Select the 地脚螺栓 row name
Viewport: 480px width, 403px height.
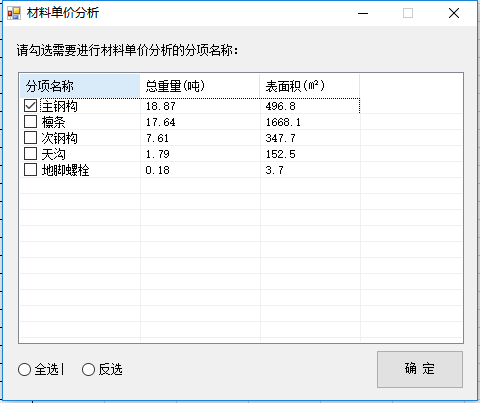[65, 170]
